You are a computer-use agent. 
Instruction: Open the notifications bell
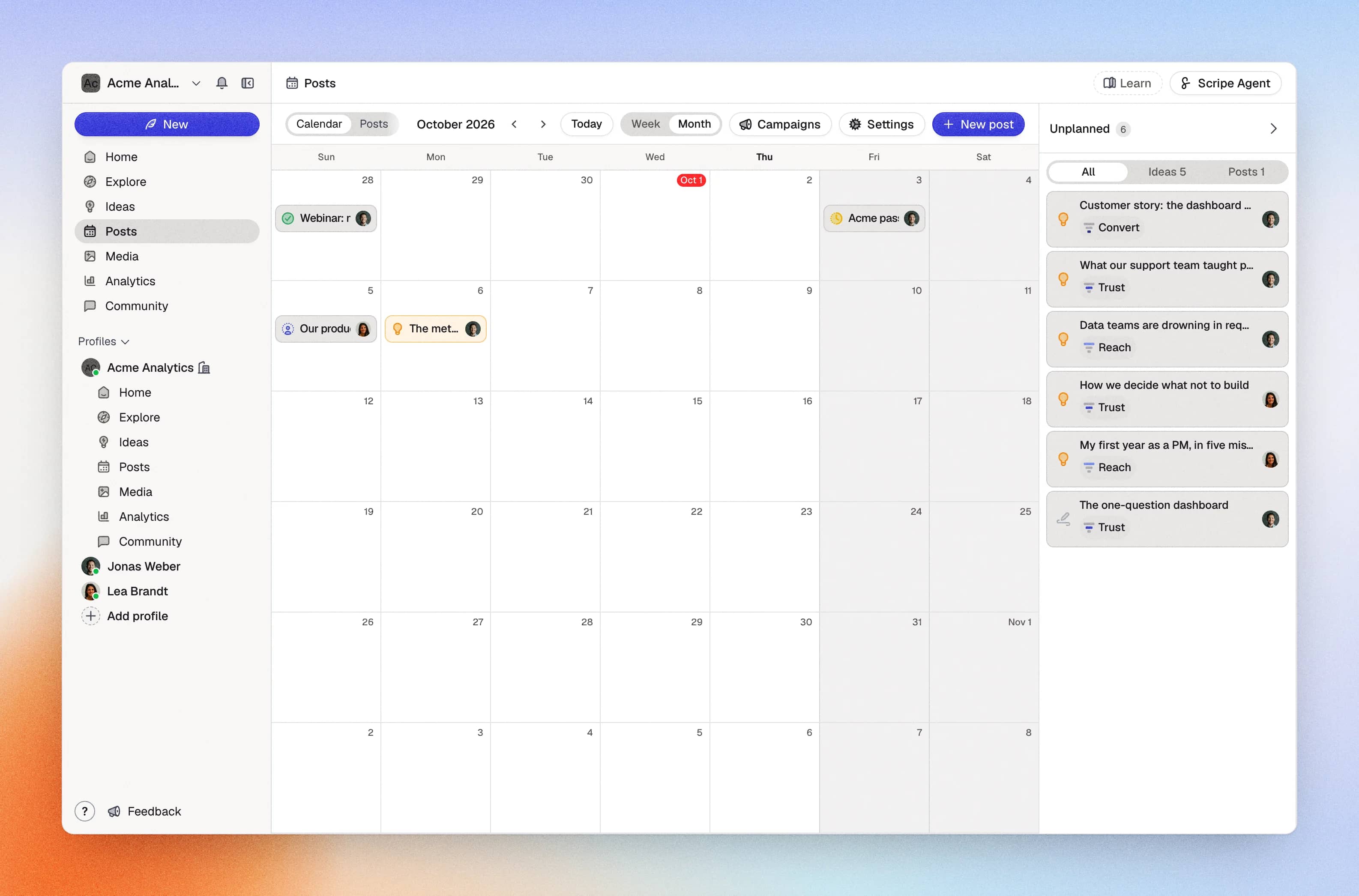(x=222, y=83)
